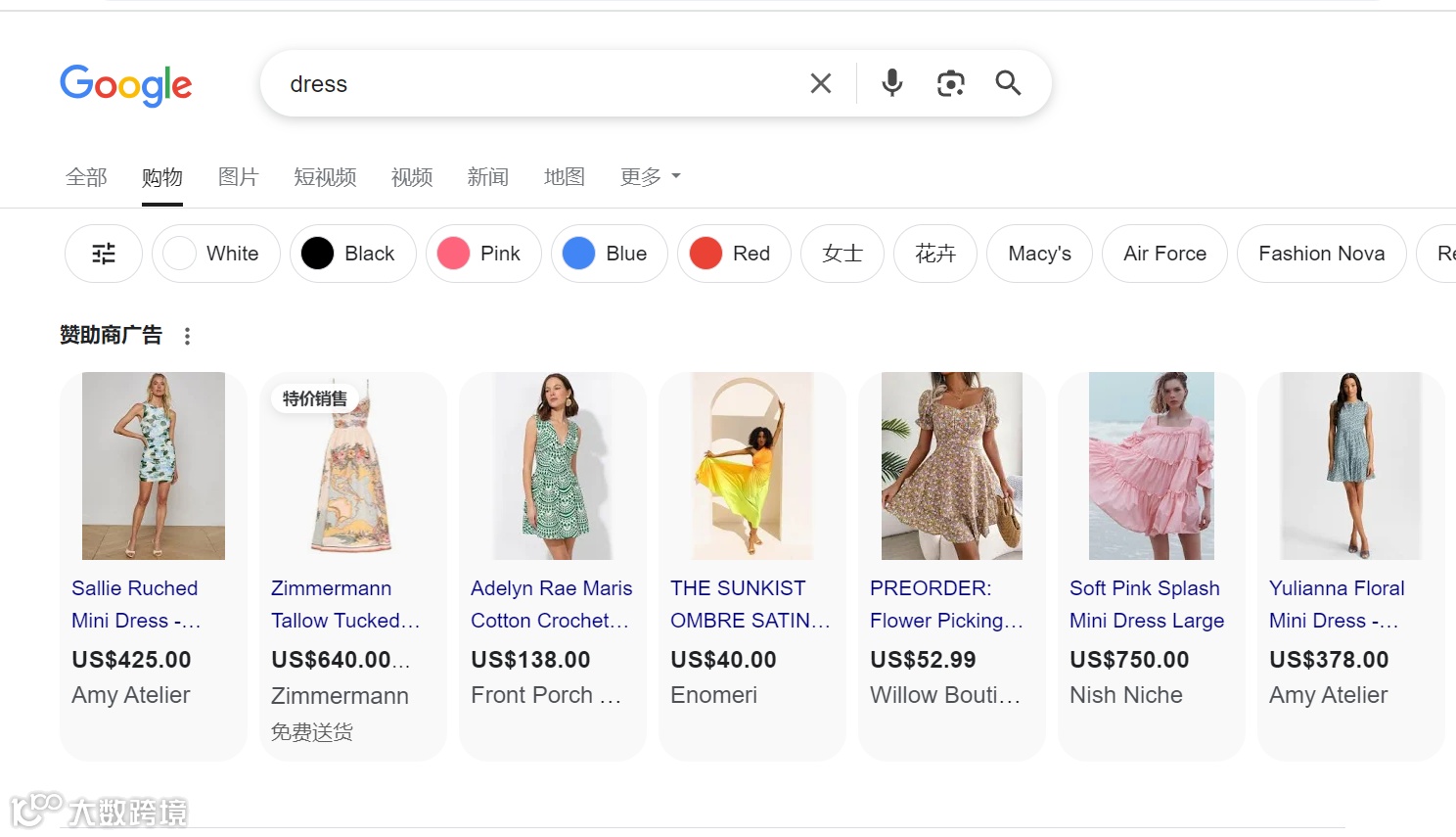Image resolution: width=1456 pixels, height=837 pixels.
Task: Open the Sallie Ruched Mini Dress link
Action: (136, 604)
